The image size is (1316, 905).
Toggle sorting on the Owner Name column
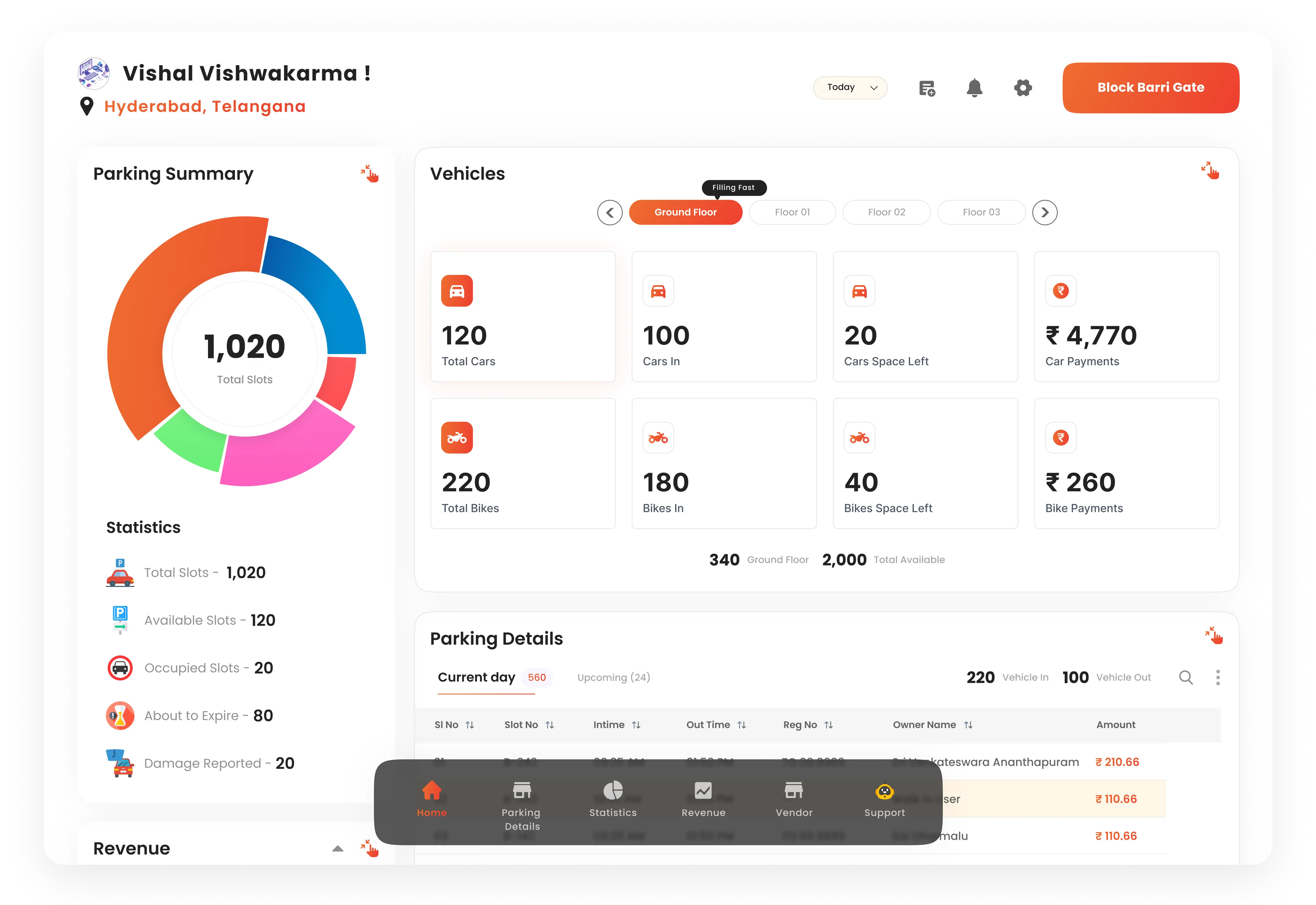coord(968,725)
